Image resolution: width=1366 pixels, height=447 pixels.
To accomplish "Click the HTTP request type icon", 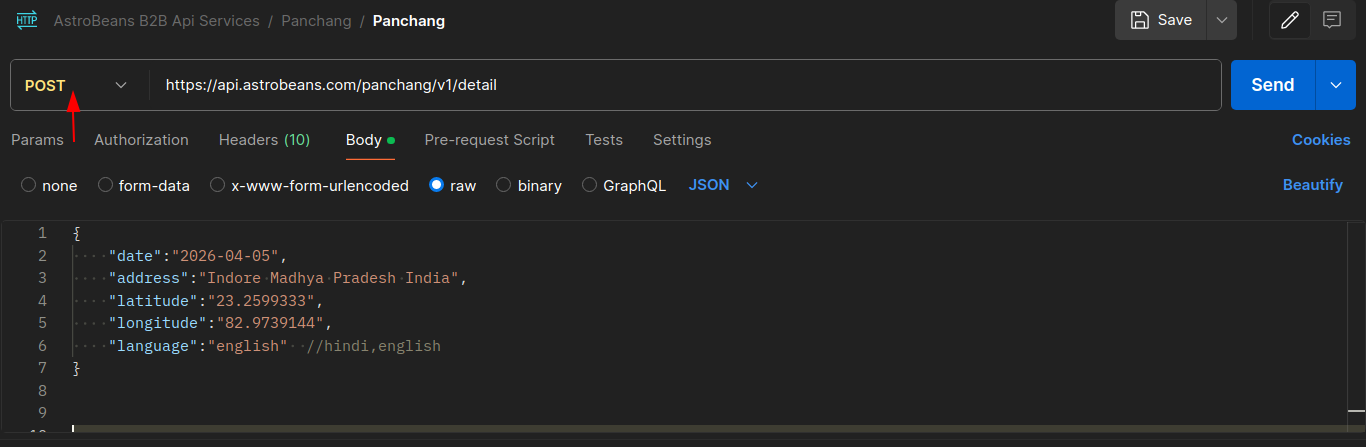I will (x=27, y=20).
